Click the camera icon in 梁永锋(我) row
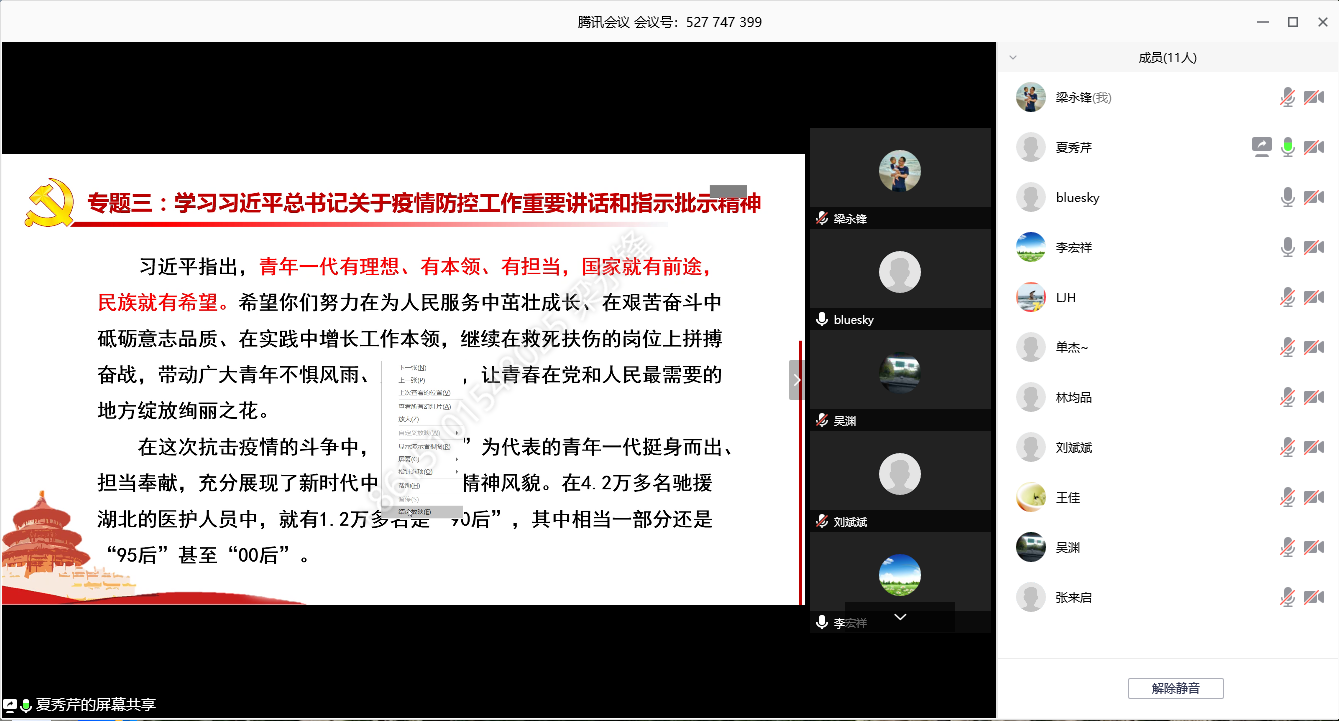Screen dimensions: 1339x721 pos(1314,97)
